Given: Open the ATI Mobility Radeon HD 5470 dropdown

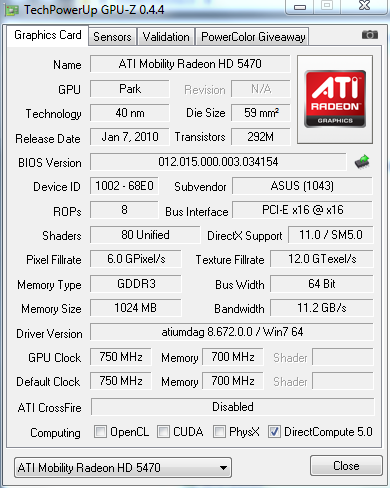Looking at the screenshot, I should 123,468.
